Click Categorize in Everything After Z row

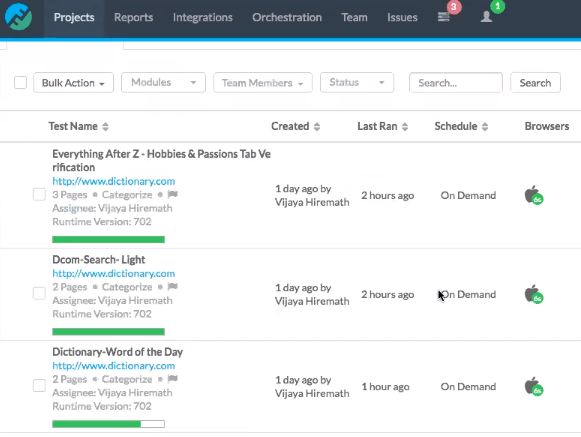[x=127, y=195]
